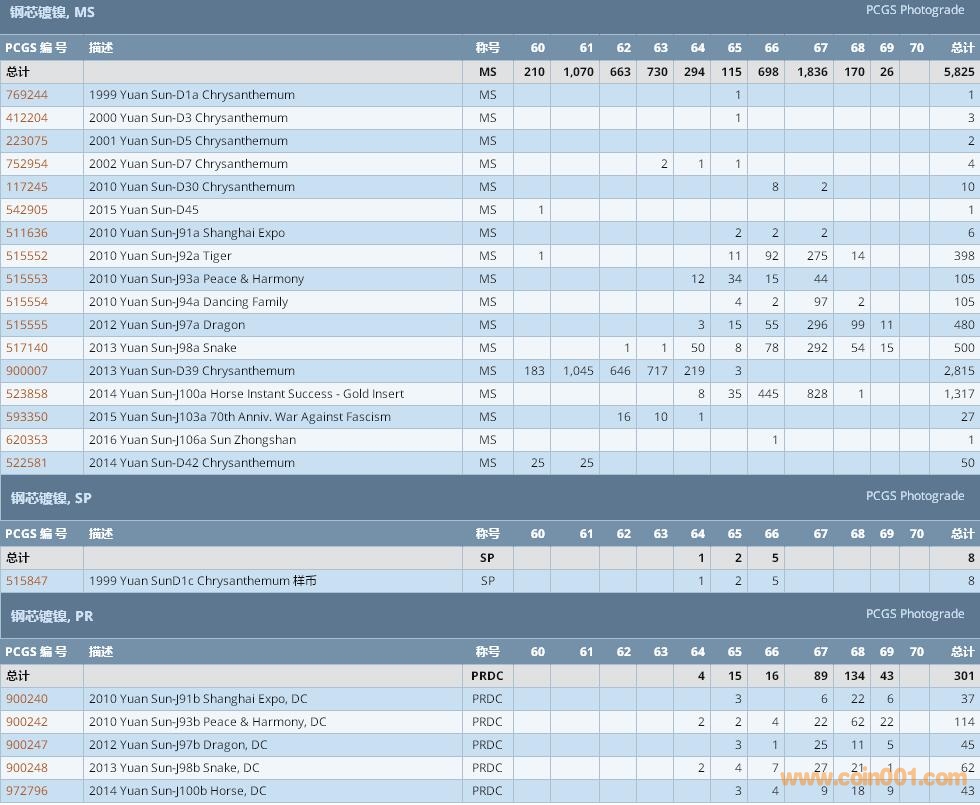Select PCGS number 900007 link
The image size is (980, 805).
point(27,371)
